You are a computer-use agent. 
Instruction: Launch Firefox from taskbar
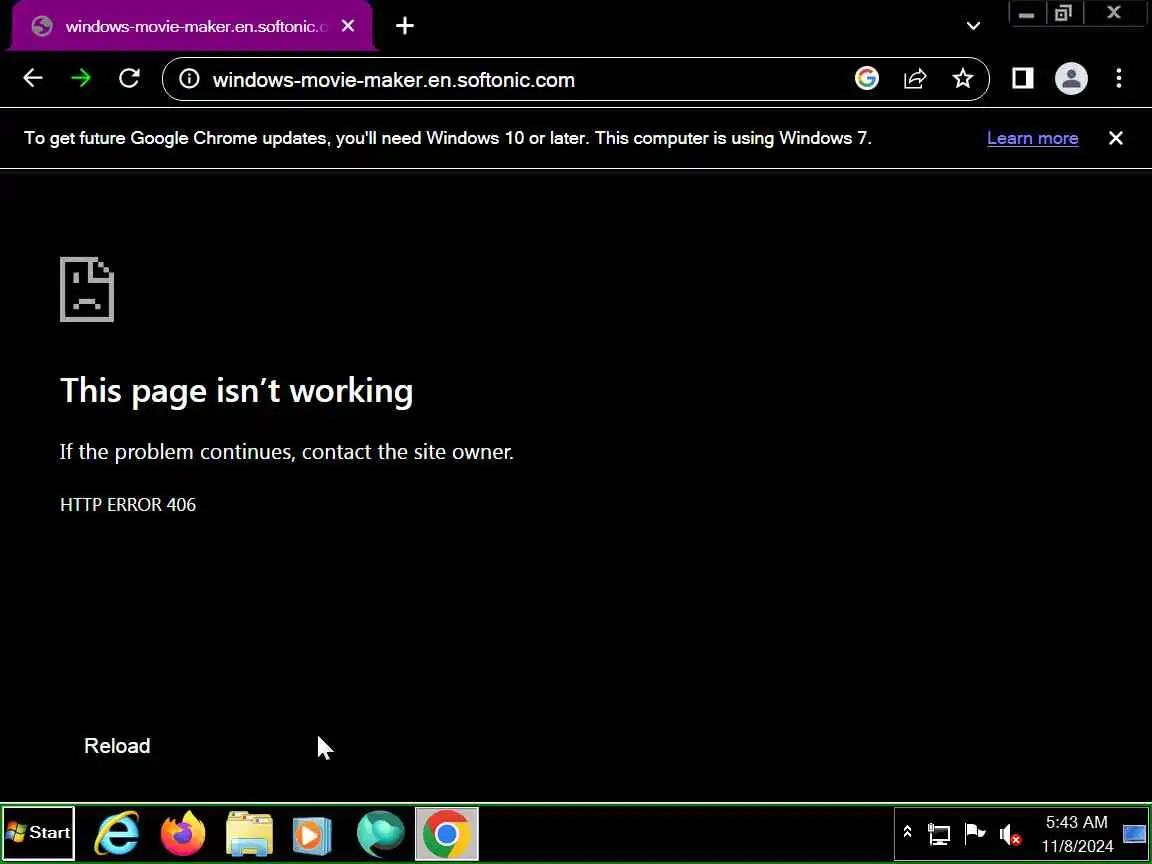[x=183, y=833]
